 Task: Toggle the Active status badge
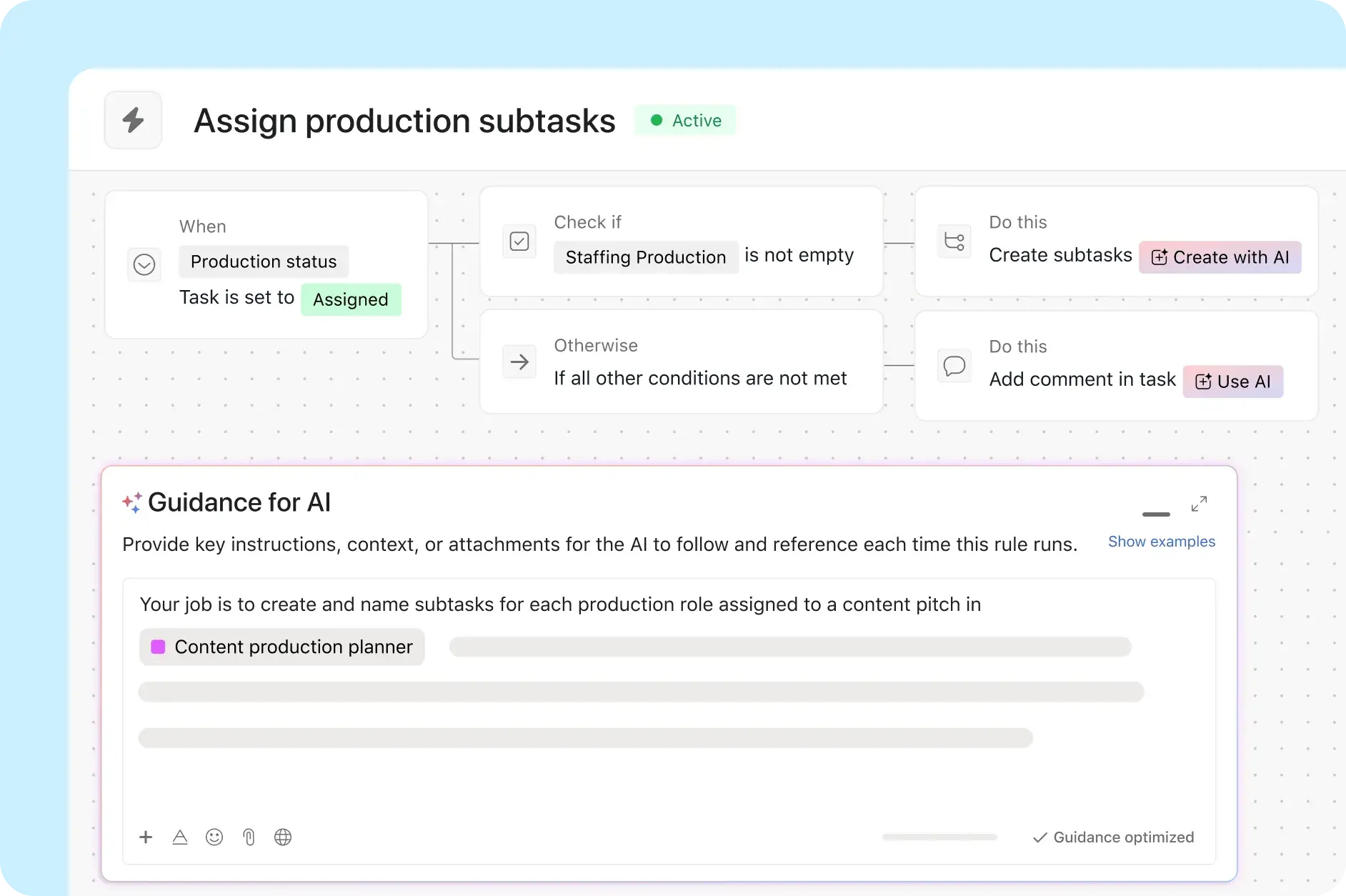(684, 120)
